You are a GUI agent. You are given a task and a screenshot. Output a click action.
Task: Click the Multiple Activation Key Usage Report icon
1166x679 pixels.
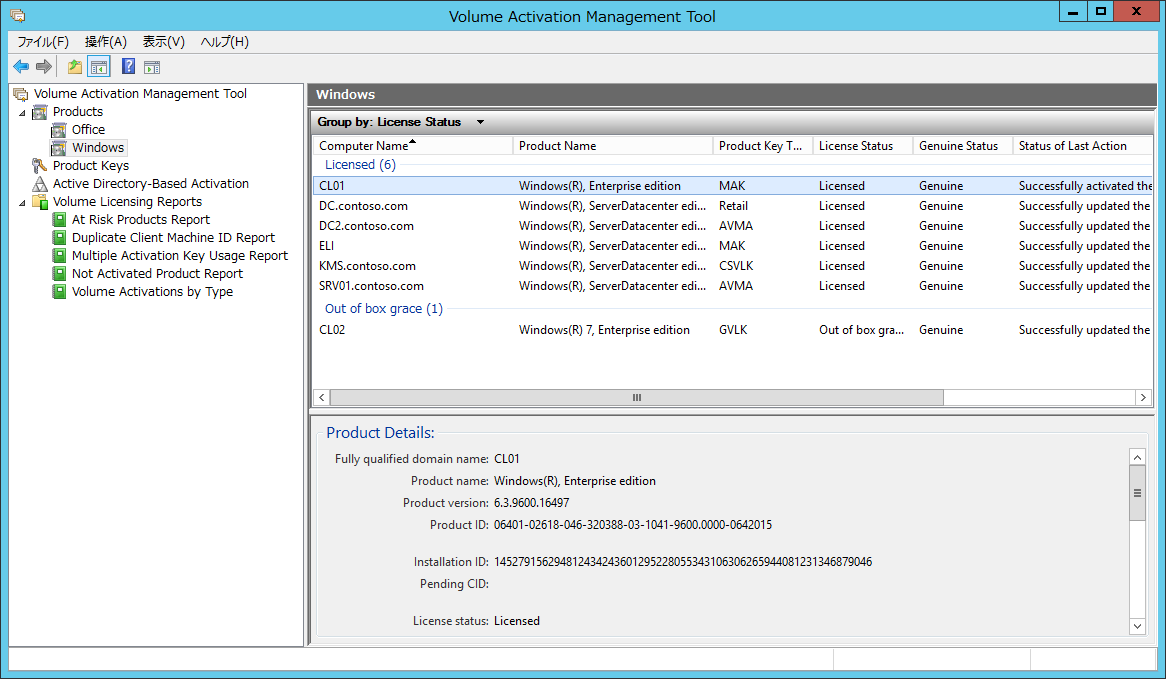pos(59,256)
